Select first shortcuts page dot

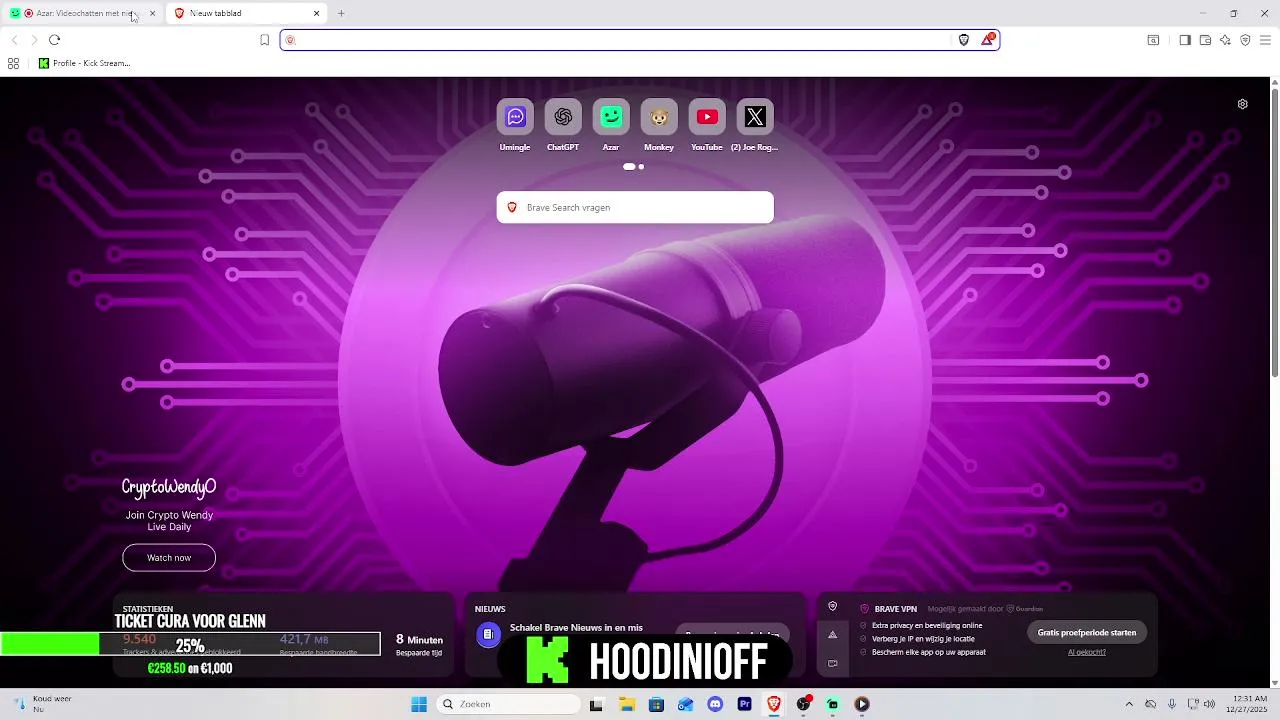tap(629, 167)
